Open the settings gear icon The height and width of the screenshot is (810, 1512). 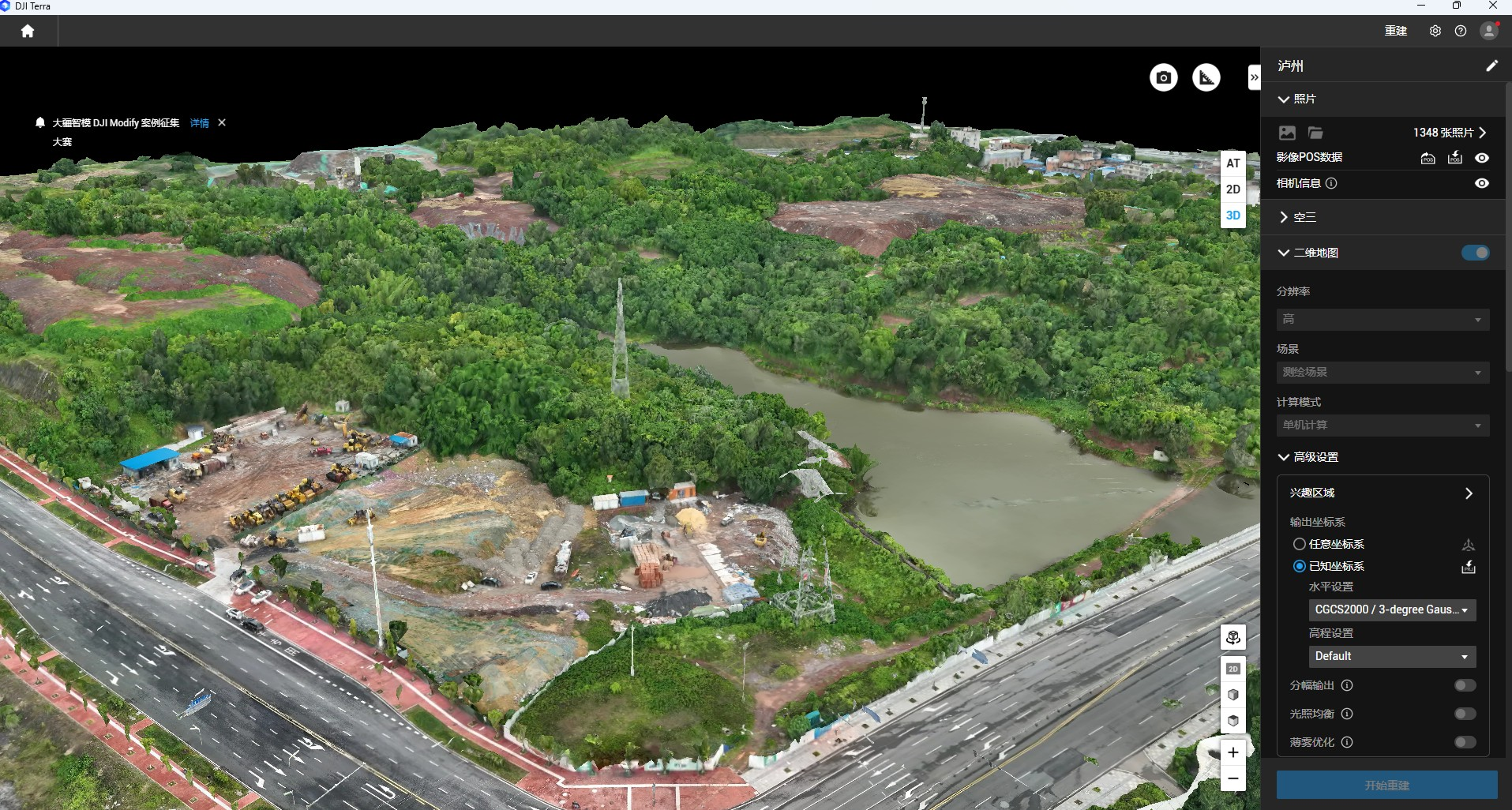tap(1435, 31)
